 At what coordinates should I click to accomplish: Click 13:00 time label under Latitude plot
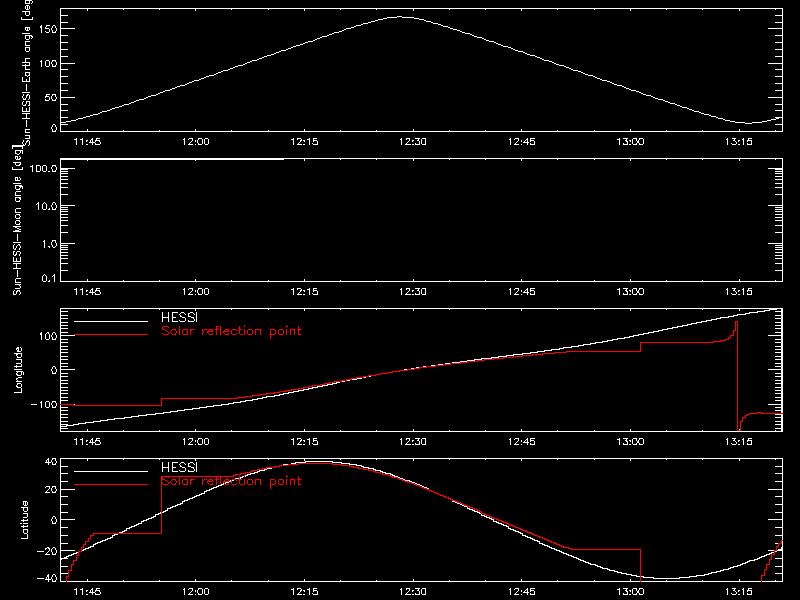[630, 591]
